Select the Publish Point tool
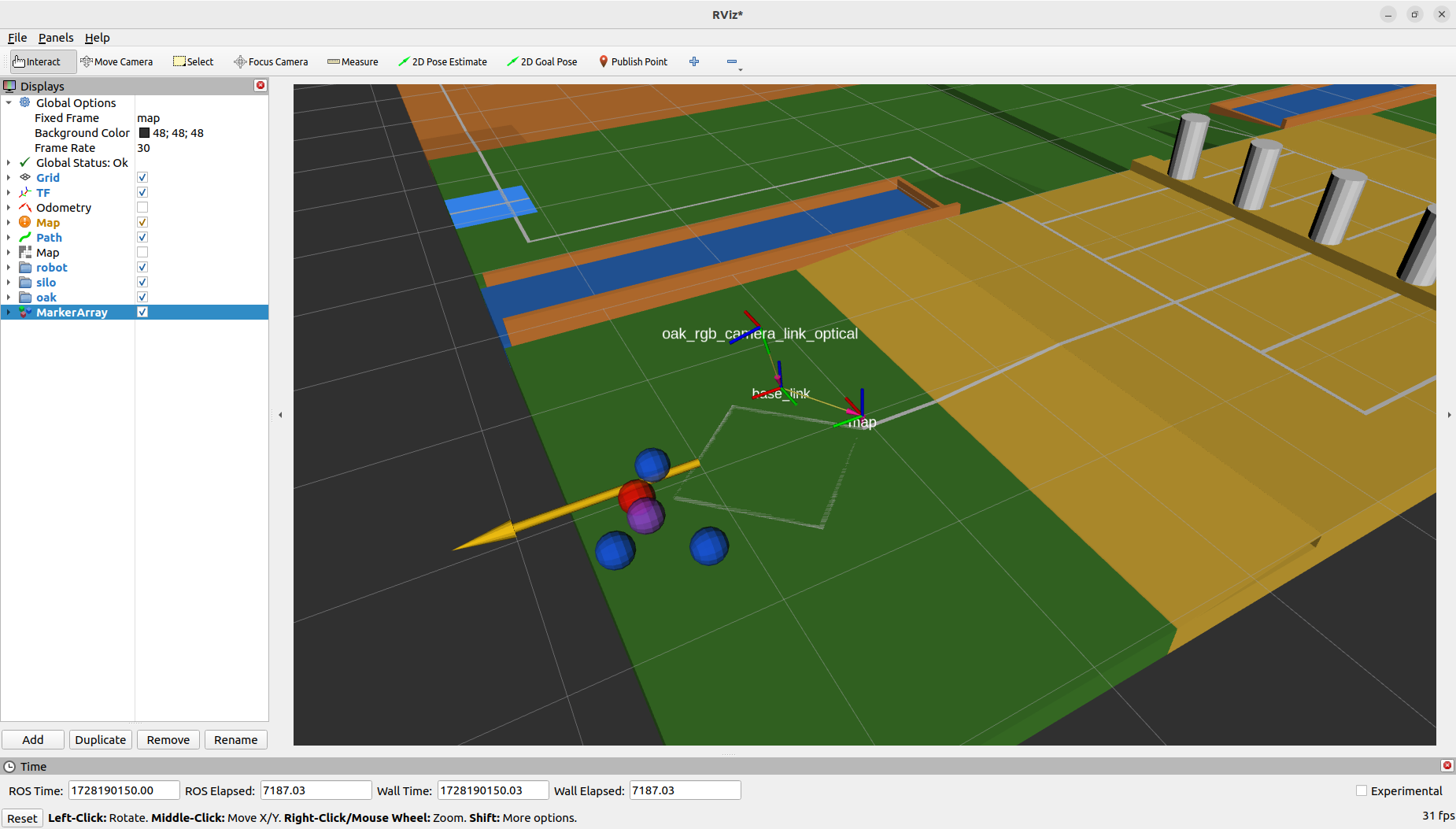Screen dimensions: 1456x829 633,61
